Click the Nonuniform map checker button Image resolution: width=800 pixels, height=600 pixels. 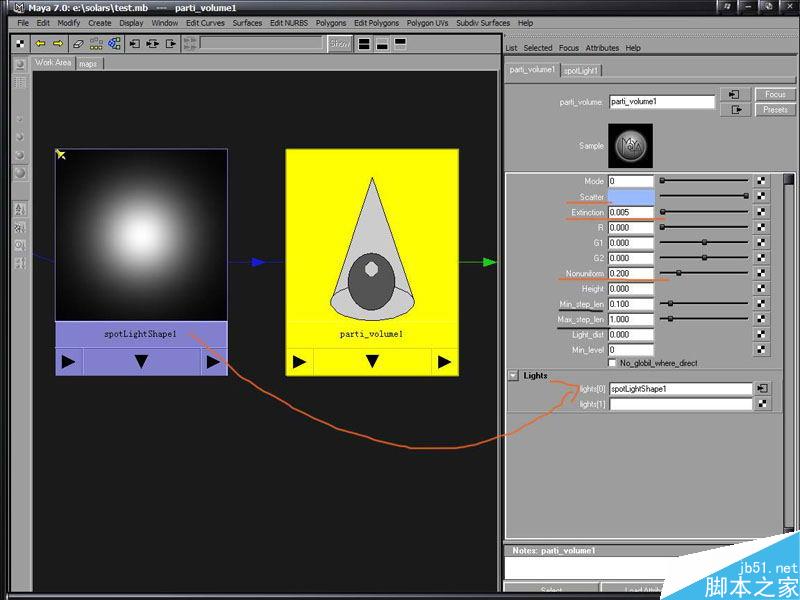pos(761,273)
